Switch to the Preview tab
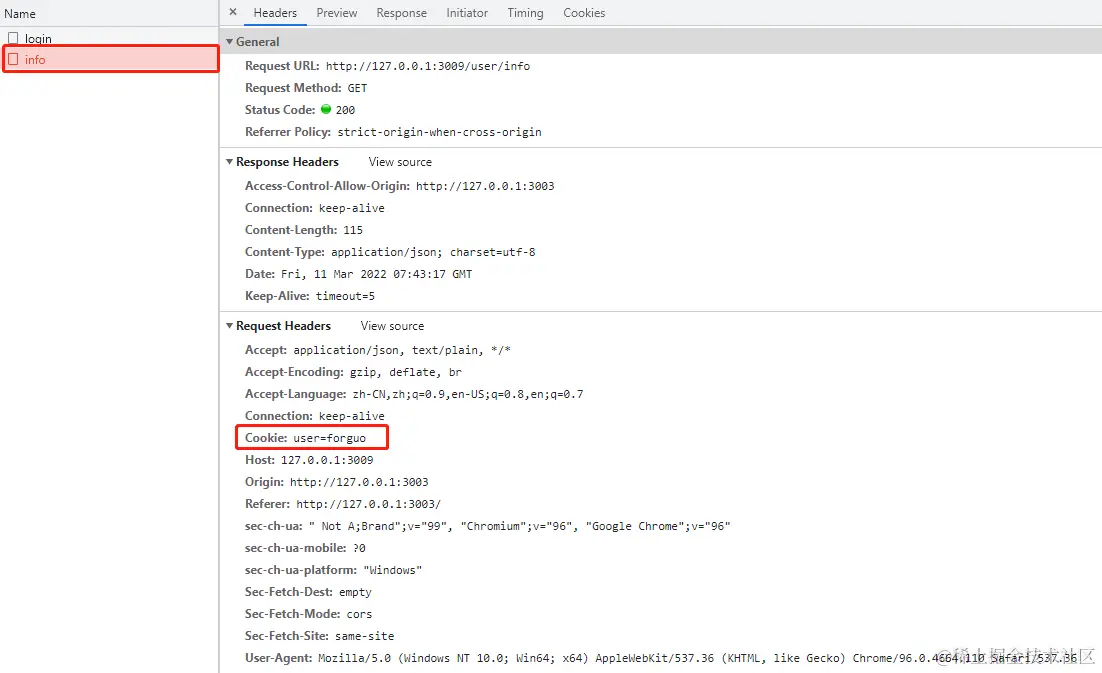The height and width of the screenshot is (673, 1102). click(337, 13)
